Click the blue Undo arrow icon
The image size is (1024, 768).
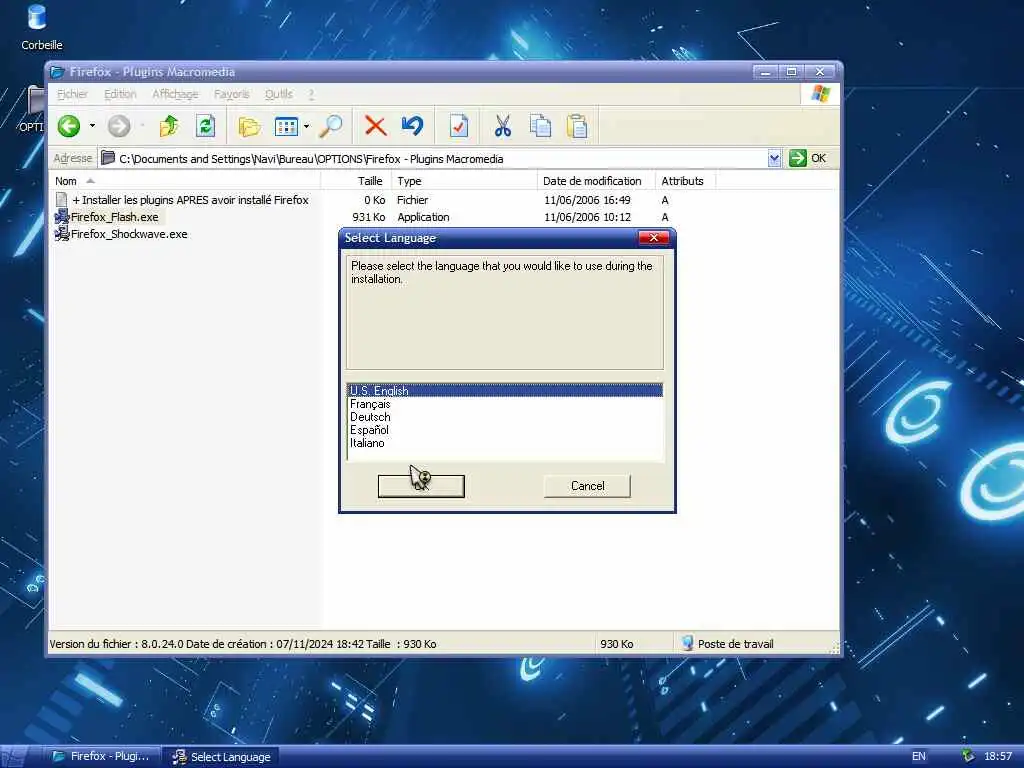tap(413, 125)
